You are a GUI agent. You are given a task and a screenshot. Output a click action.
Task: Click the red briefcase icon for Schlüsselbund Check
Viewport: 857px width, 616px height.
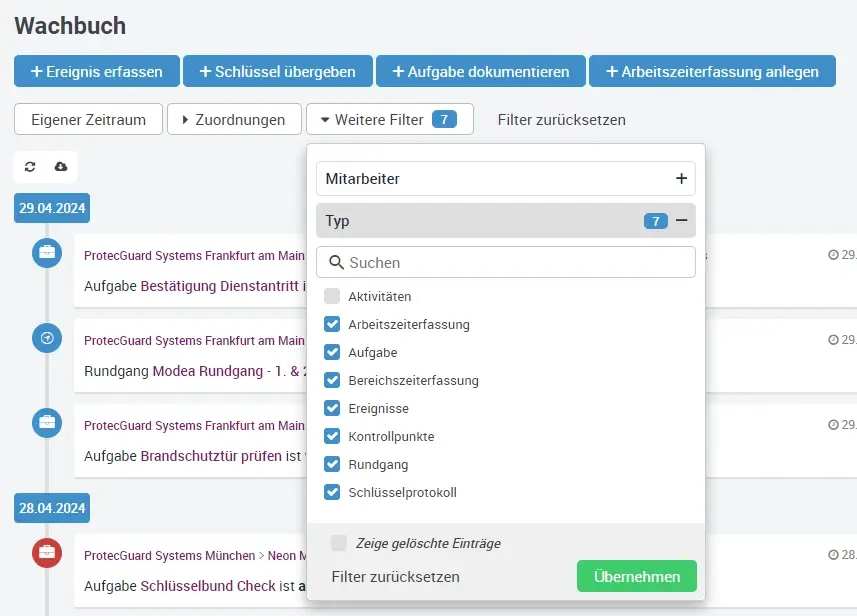coord(47,551)
